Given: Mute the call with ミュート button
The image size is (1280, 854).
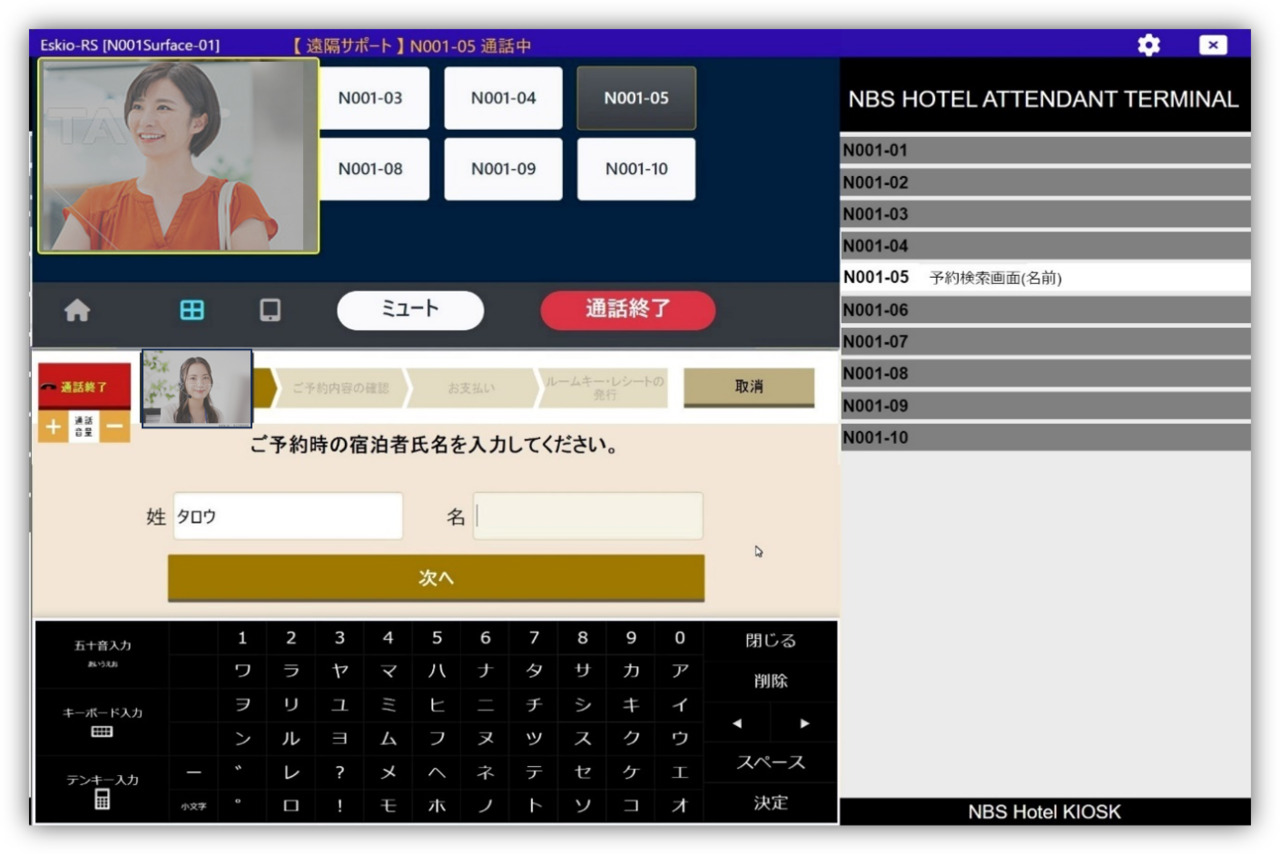Looking at the screenshot, I should (x=410, y=310).
